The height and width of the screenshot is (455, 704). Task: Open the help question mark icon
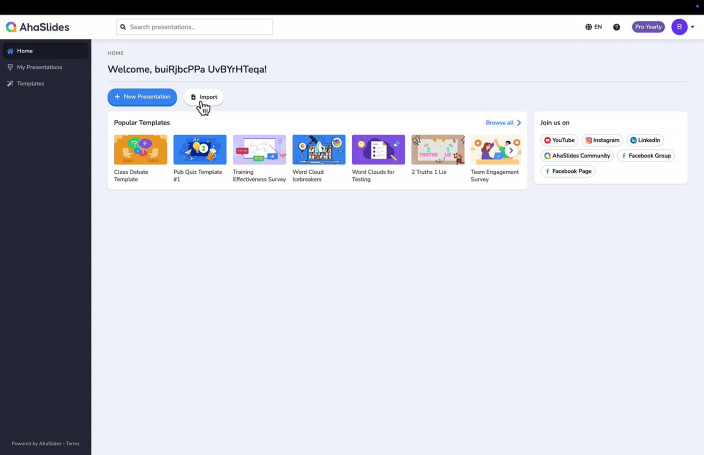click(x=616, y=27)
